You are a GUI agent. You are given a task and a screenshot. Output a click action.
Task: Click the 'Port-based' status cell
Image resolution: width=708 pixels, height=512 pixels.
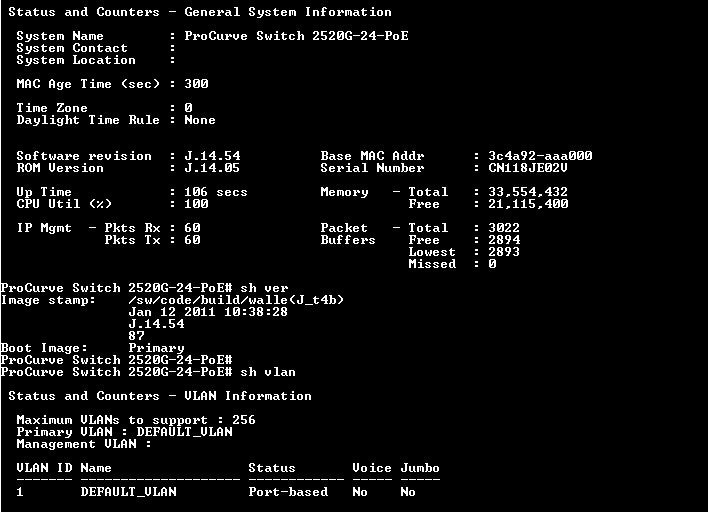288,492
